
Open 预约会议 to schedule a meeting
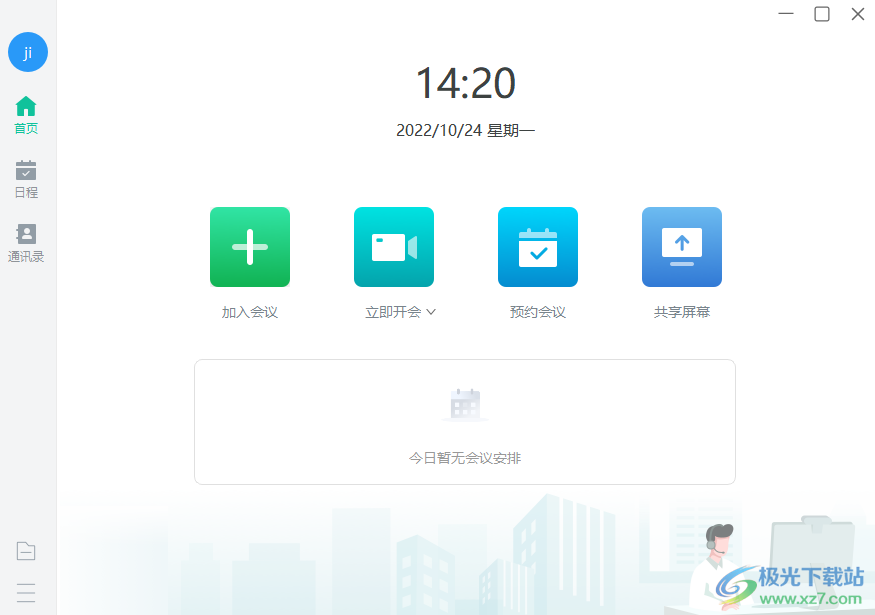tap(537, 247)
